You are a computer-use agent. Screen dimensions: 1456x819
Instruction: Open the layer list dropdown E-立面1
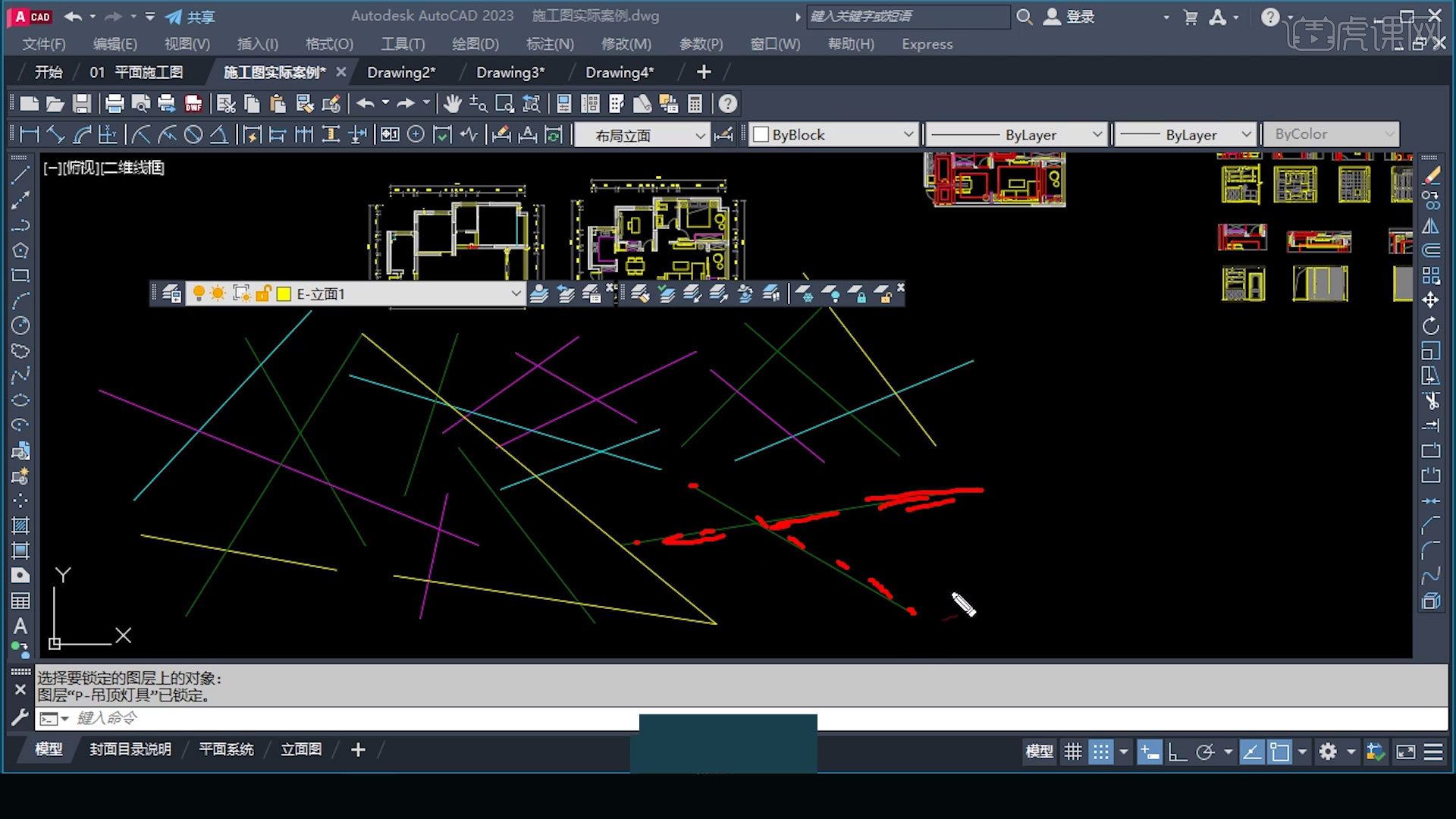pos(516,293)
